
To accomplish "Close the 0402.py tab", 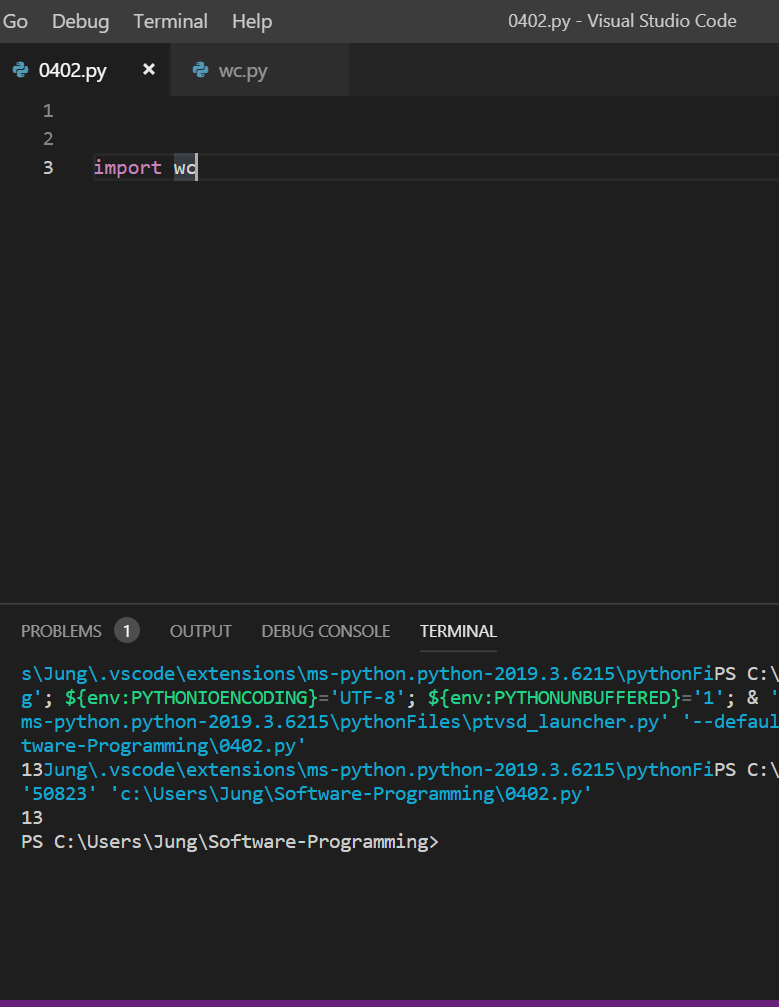I will tap(148, 69).
